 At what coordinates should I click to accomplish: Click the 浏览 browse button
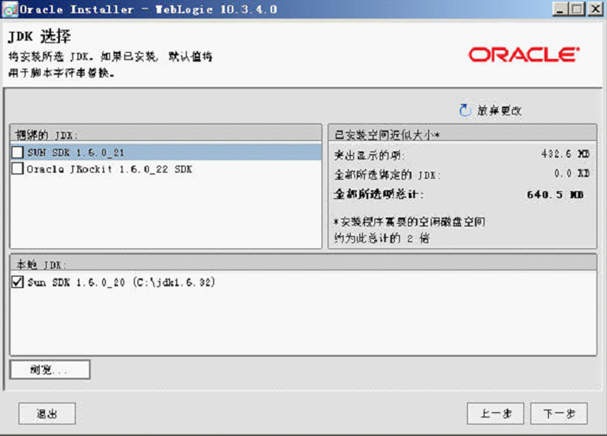click(x=50, y=369)
